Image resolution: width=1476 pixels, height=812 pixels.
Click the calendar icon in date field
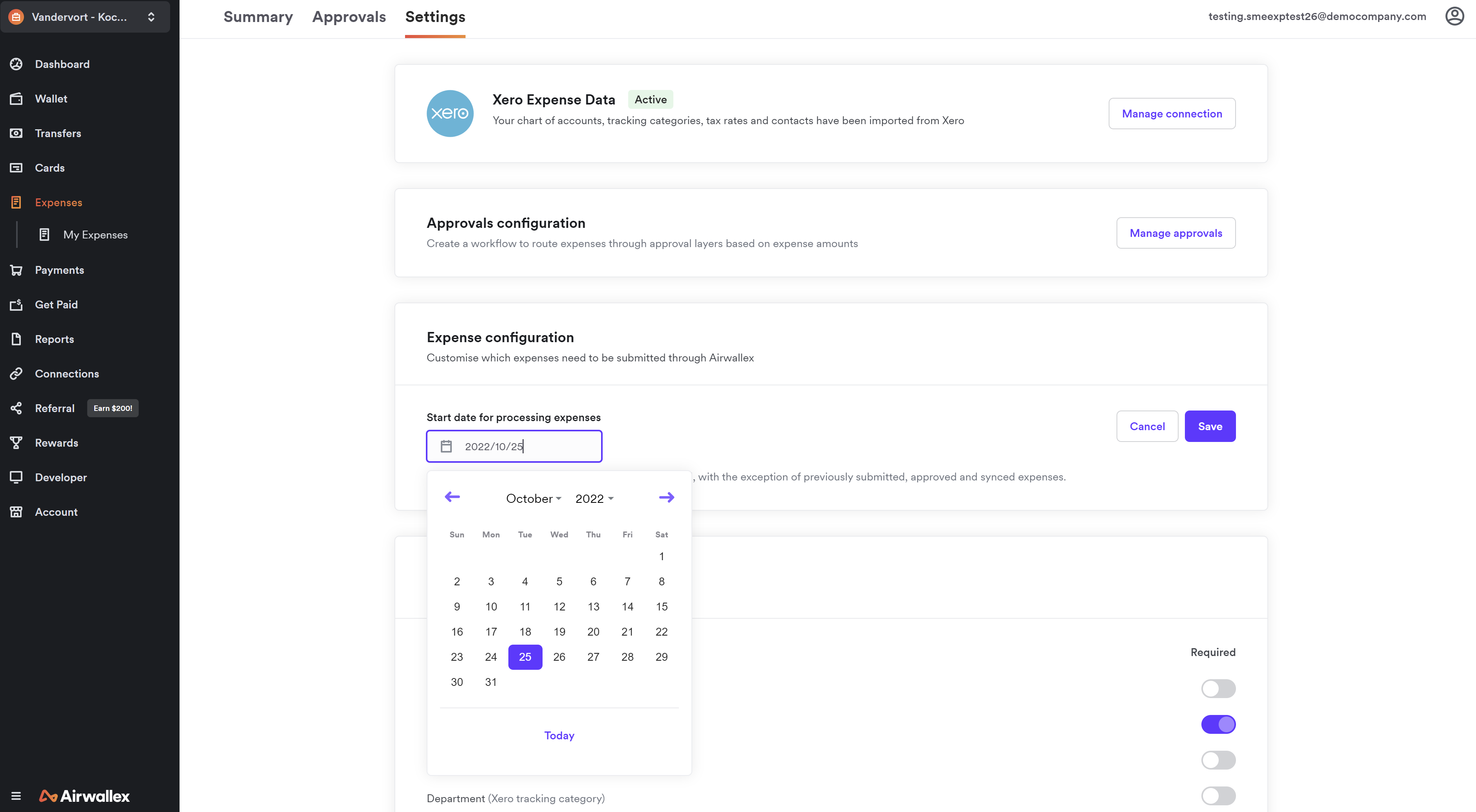pos(446,446)
